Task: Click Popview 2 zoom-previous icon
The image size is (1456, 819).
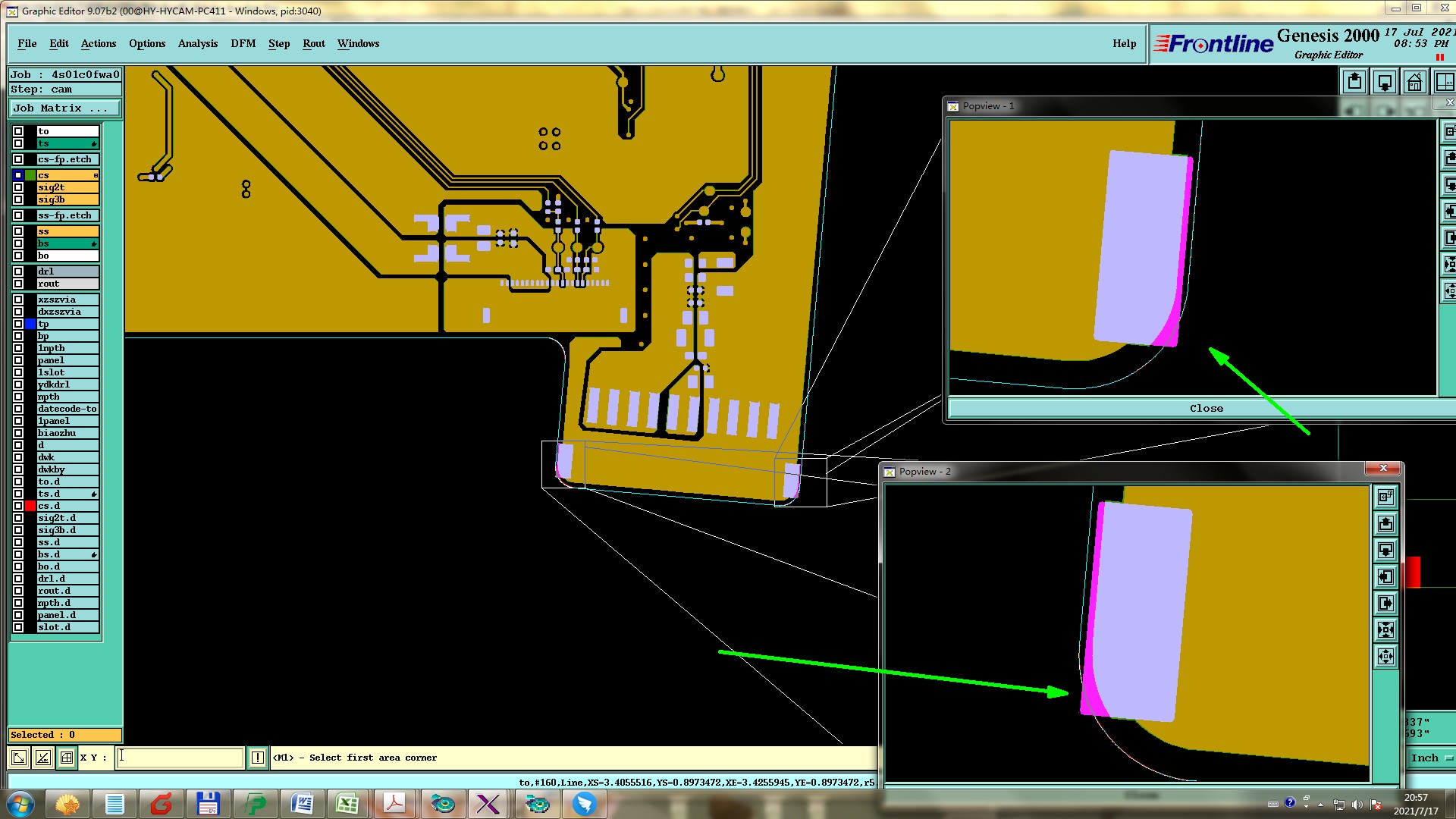Action: pos(1385,497)
